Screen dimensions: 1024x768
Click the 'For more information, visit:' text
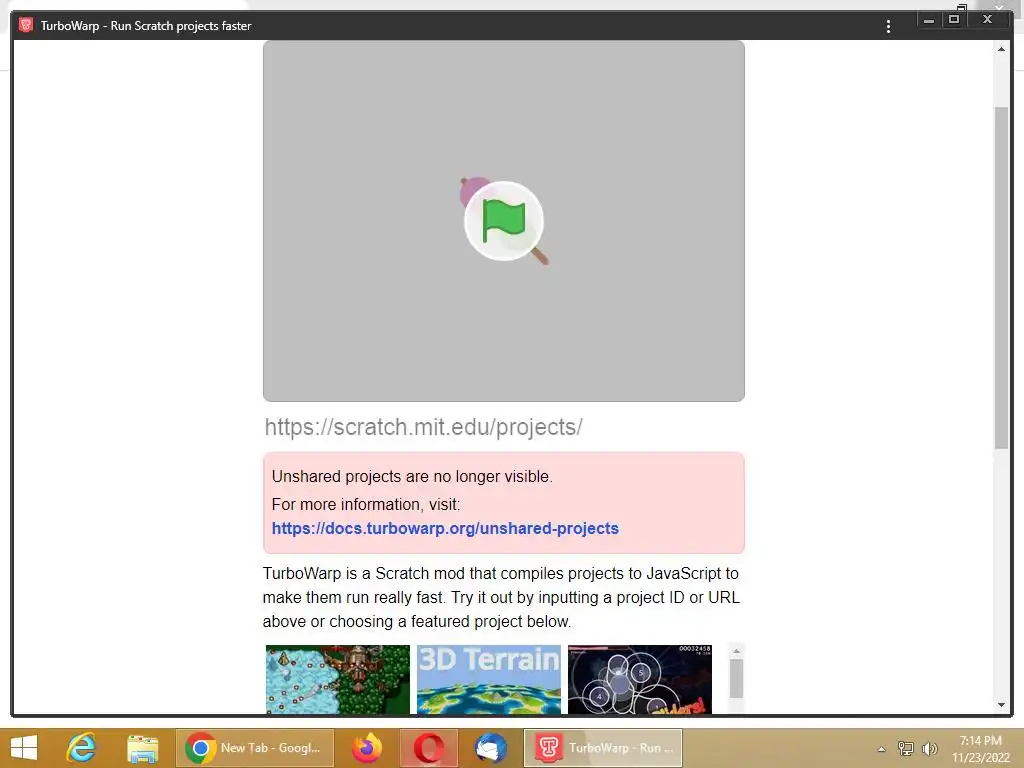click(x=366, y=504)
